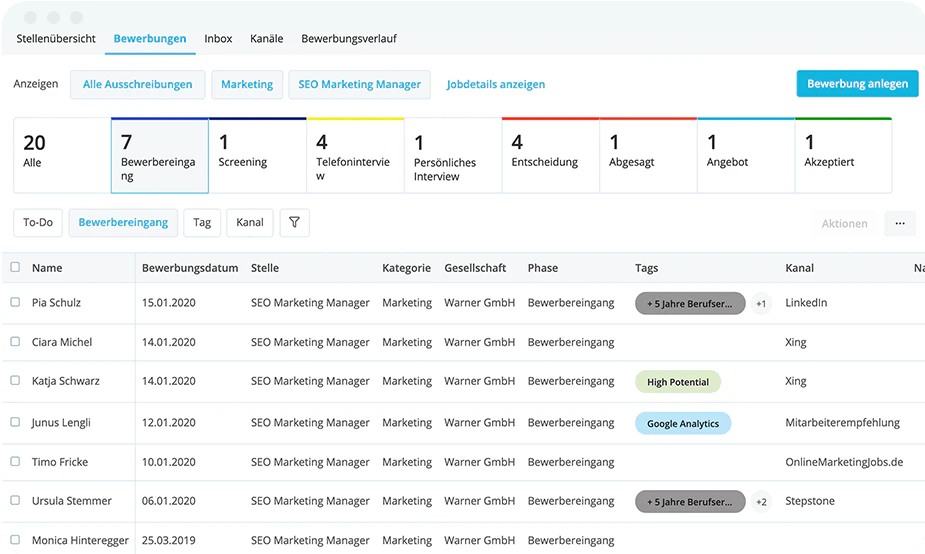Select Junus Lengli row checkbox
The width and height of the screenshot is (925, 554).
click(15, 422)
